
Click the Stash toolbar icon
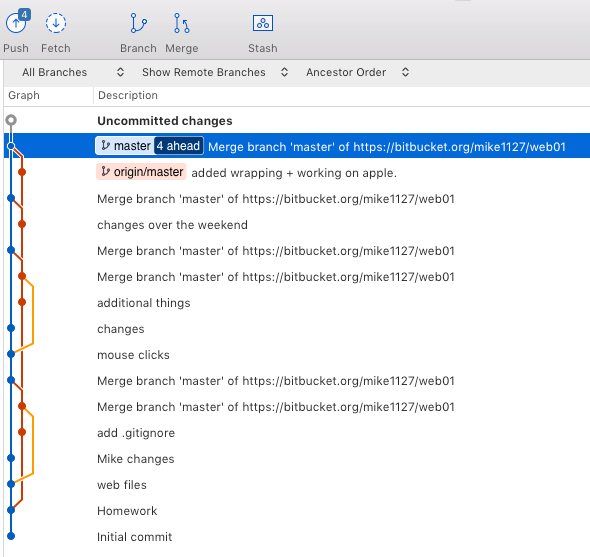tap(263, 23)
